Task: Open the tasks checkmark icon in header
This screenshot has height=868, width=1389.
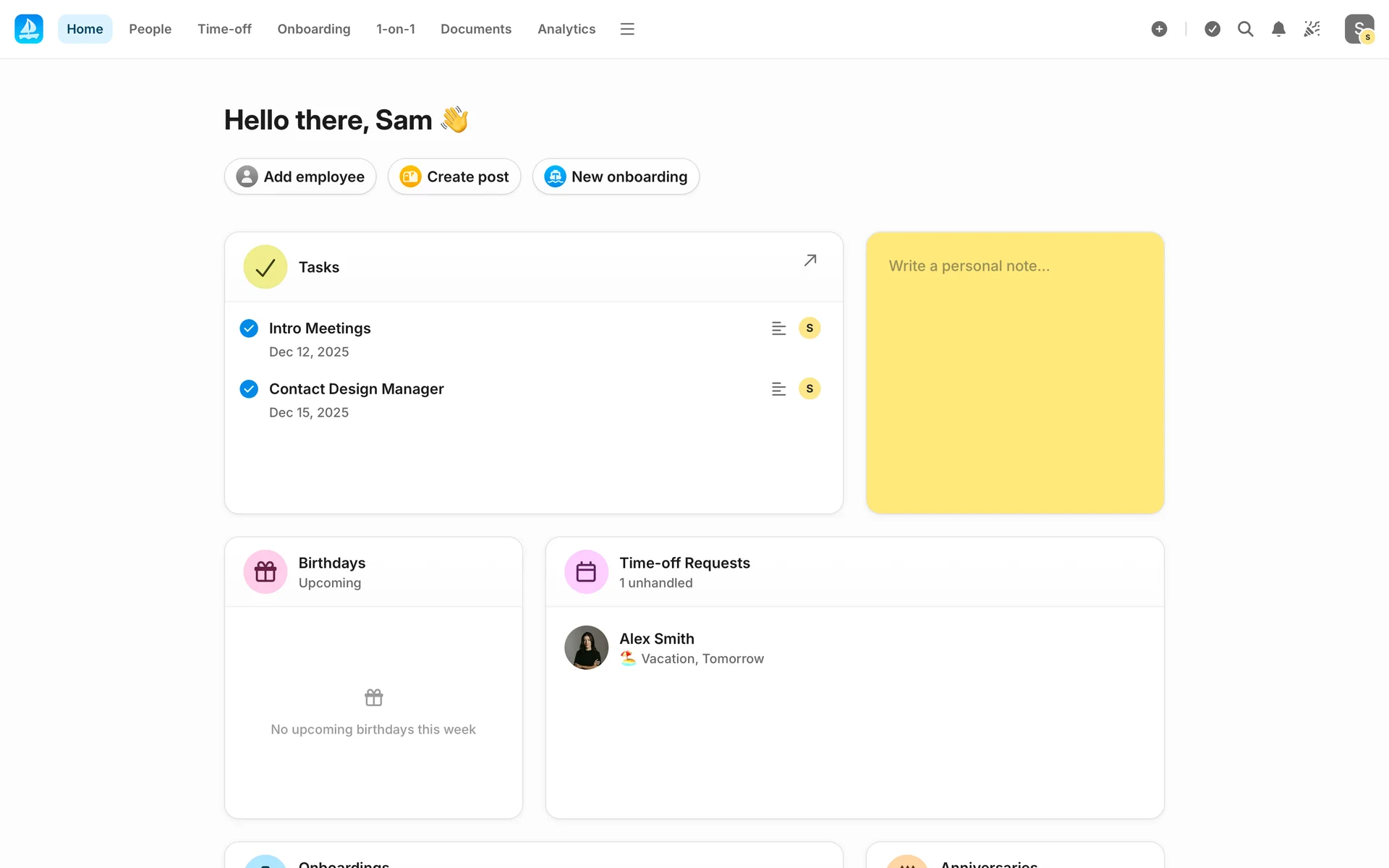Action: pos(1212,29)
